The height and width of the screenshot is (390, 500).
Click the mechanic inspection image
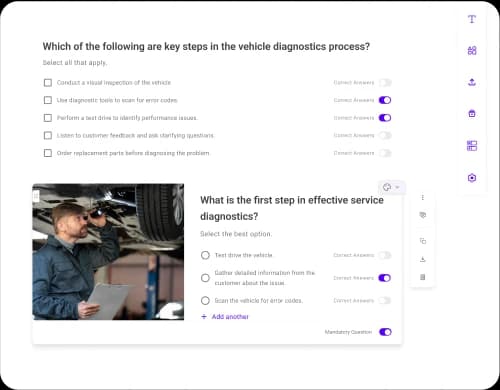[108, 252]
